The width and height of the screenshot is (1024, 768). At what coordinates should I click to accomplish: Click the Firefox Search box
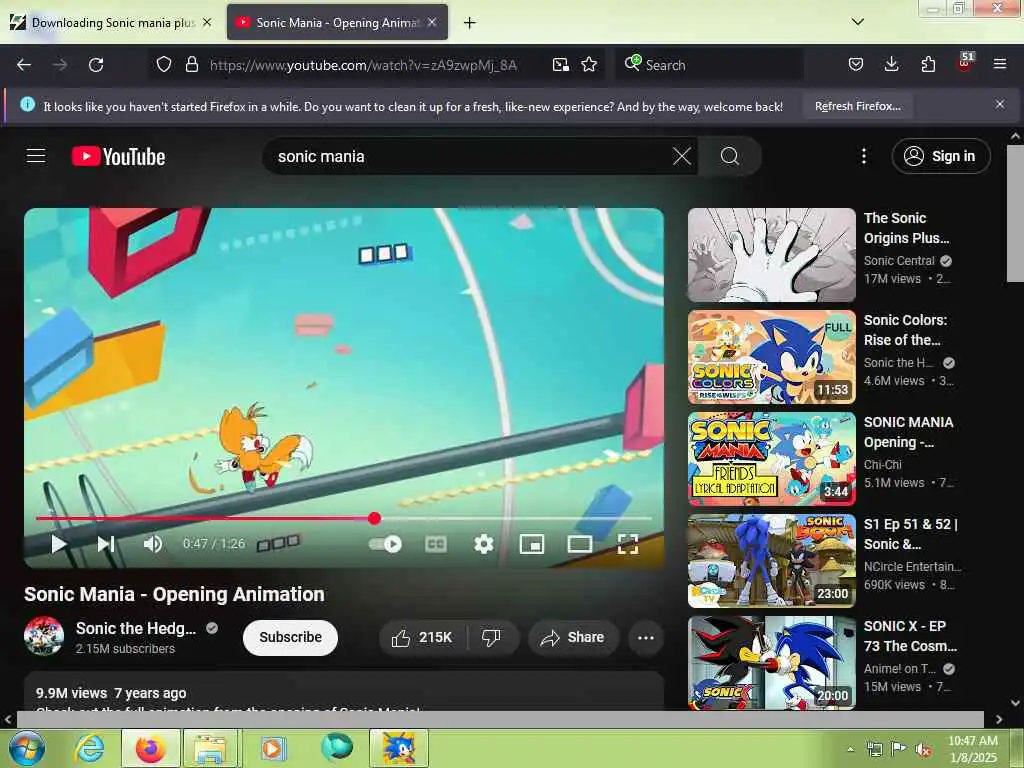click(x=709, y=65)
